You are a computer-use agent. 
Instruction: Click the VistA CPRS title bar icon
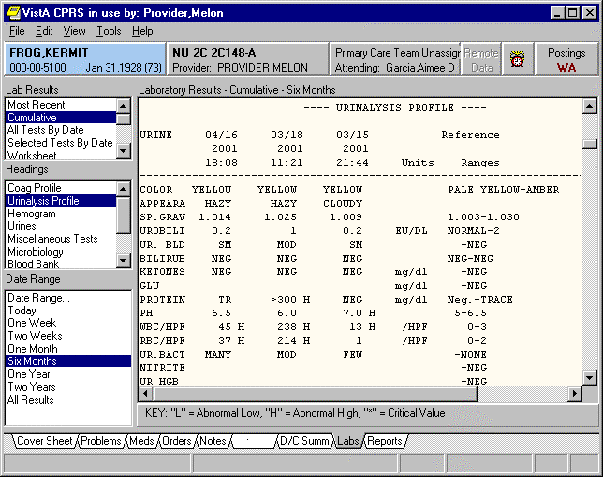(12, 11)
